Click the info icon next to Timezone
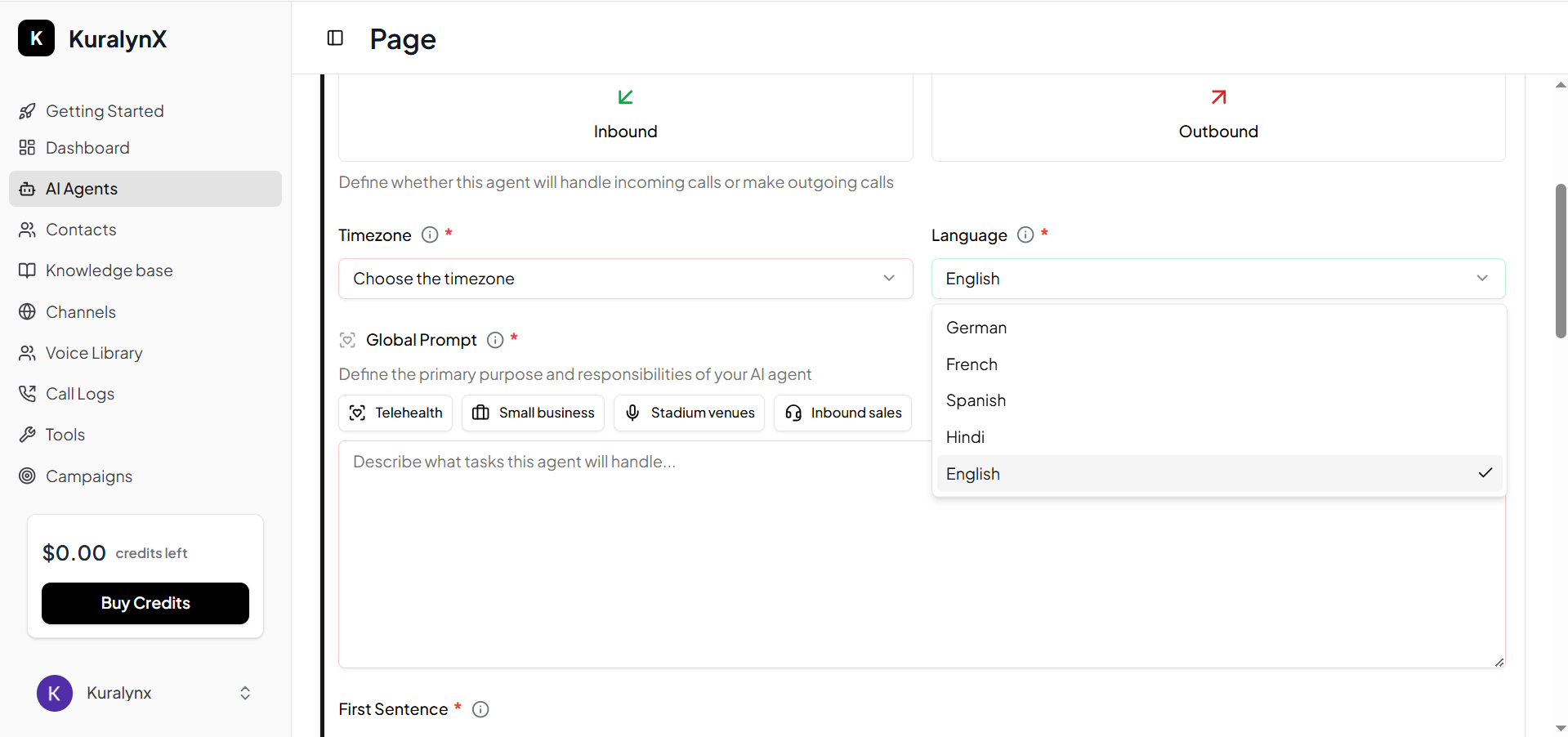 pyautogui.click(x=429, y=234)
